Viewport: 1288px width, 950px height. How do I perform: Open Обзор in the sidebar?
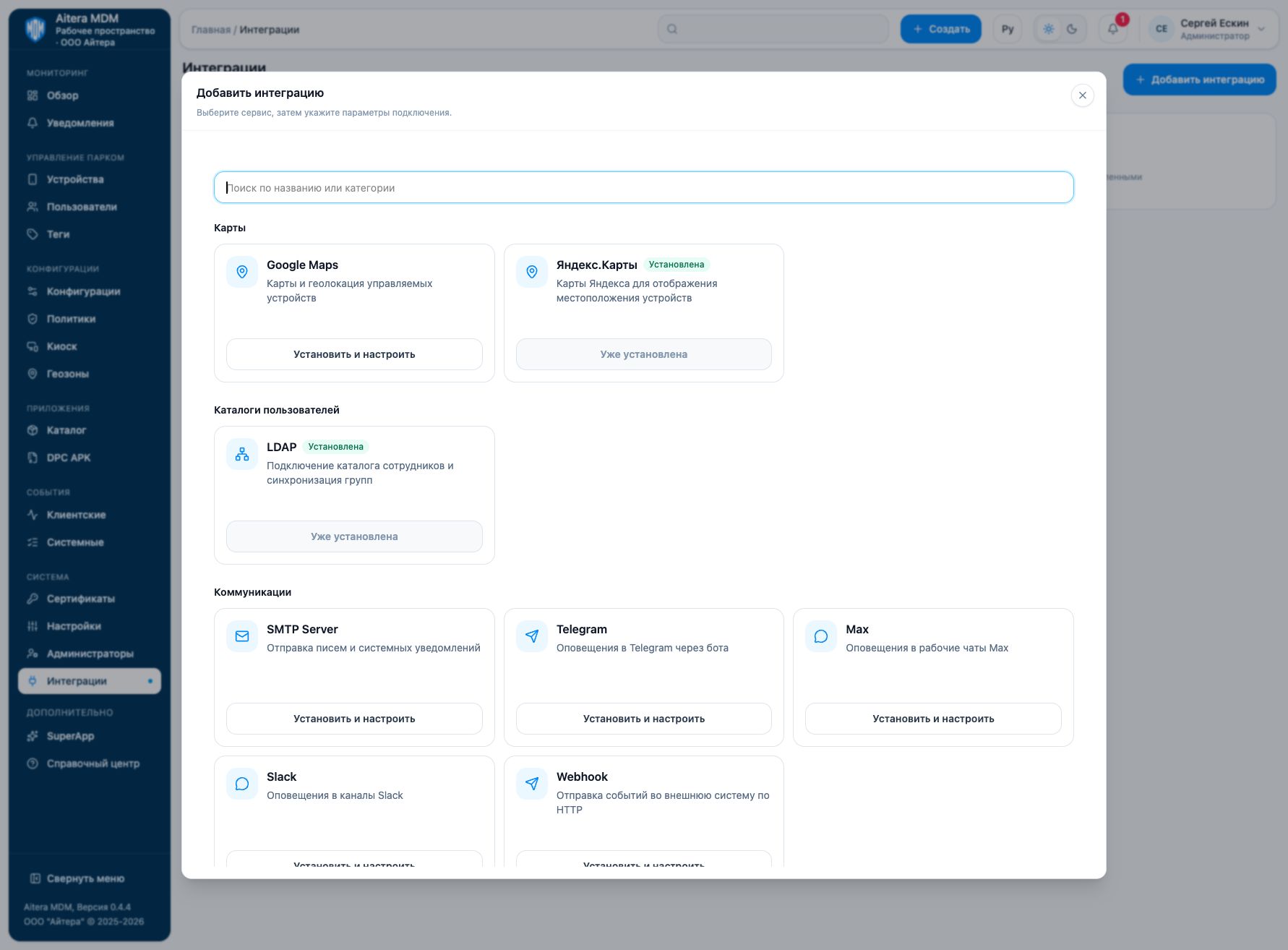(x=90, y=95)
